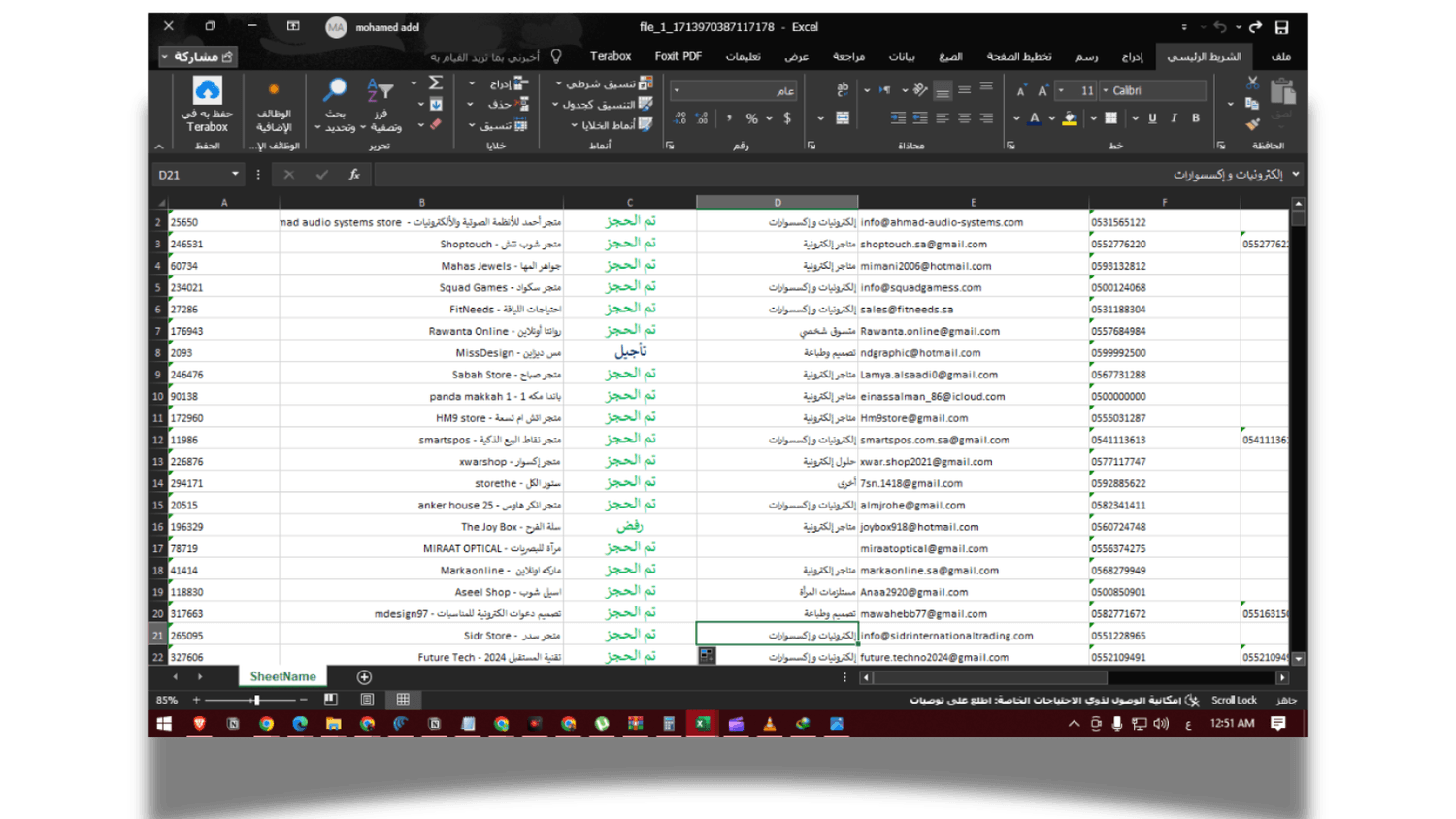Click the Cut scissors icon
This screenshot has width=1456, height=819.
[1252, 83]
